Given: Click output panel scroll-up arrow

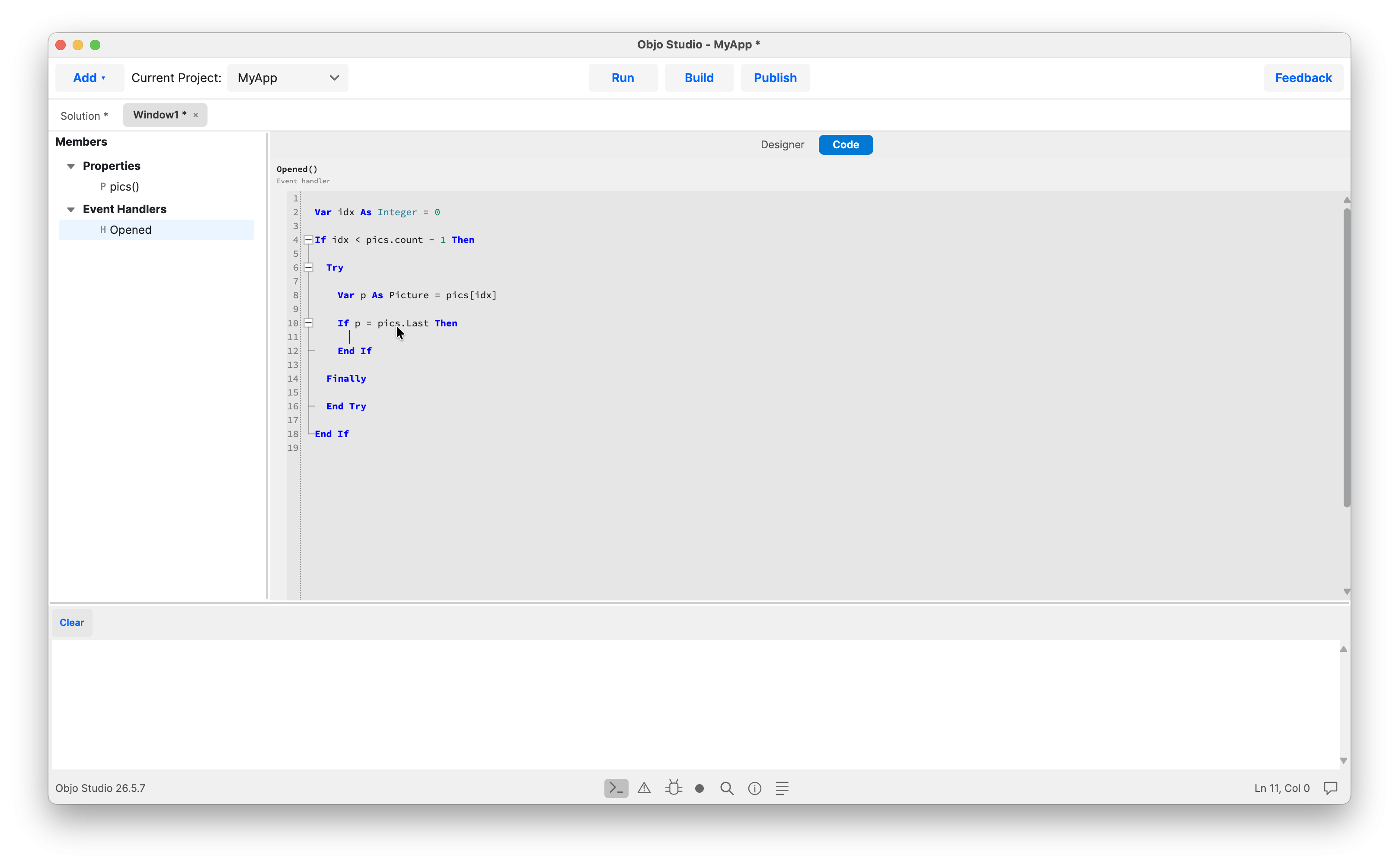Looking at the screenshot, I should 1343,649.
